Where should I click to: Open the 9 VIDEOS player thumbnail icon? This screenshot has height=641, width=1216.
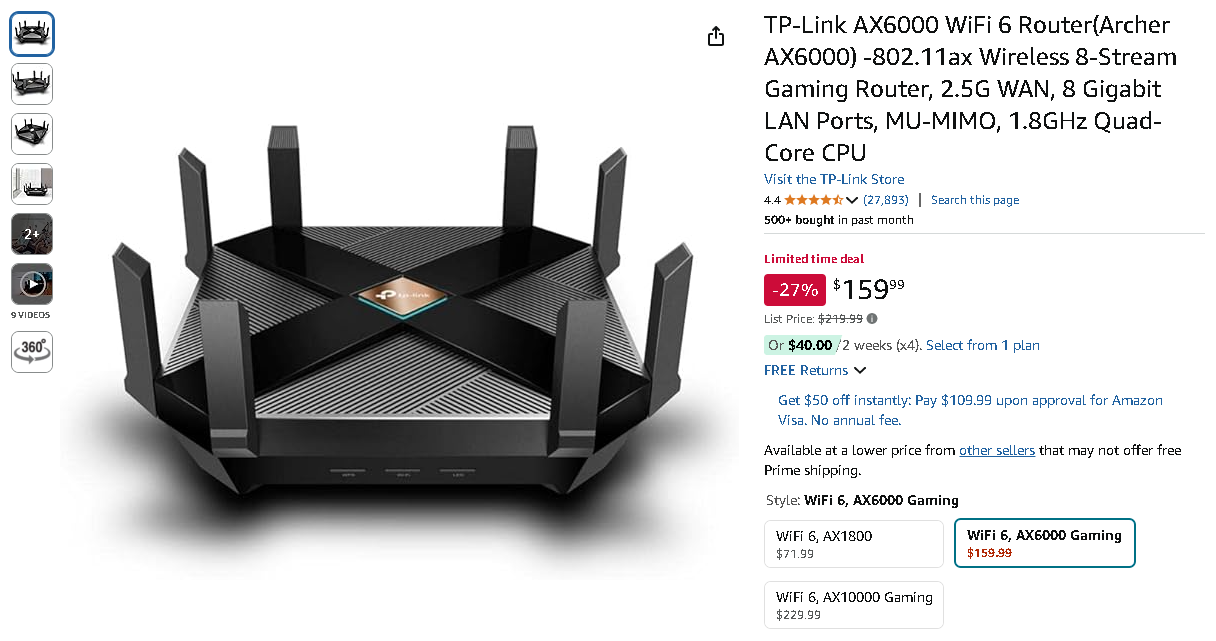click(31, 284)
